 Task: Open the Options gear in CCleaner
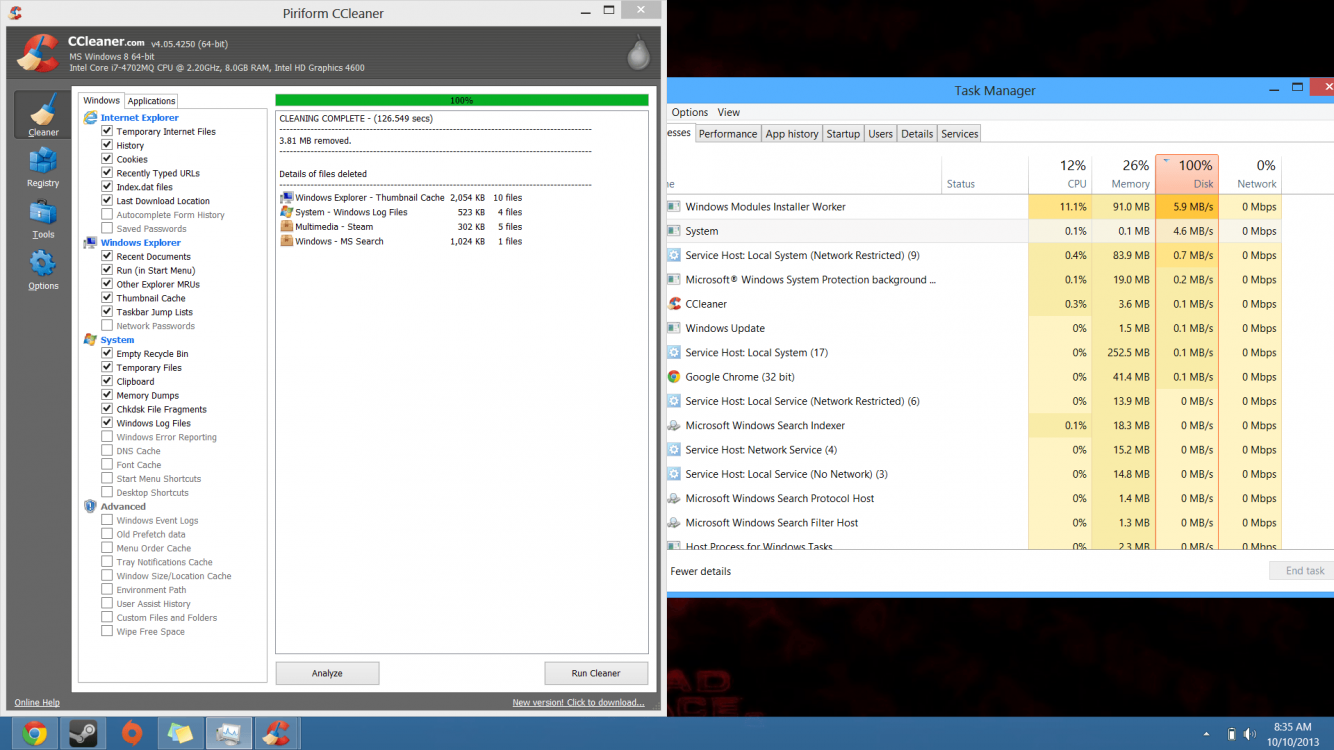click(x=43, y=270)
